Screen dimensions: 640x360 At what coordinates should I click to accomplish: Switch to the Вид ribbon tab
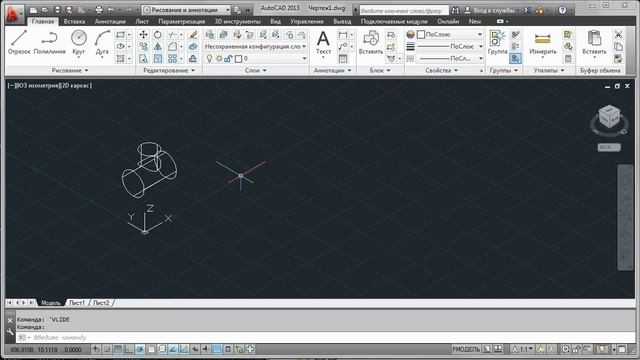point(276,21)
